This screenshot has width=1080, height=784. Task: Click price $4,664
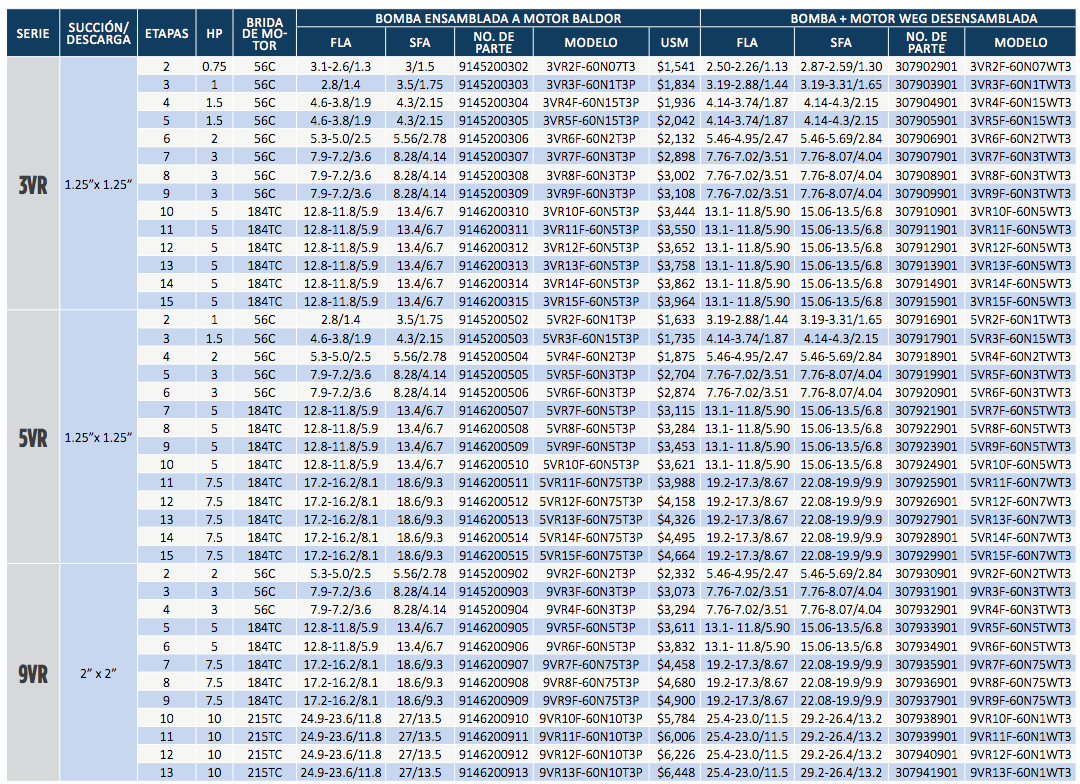pos(675,555)
